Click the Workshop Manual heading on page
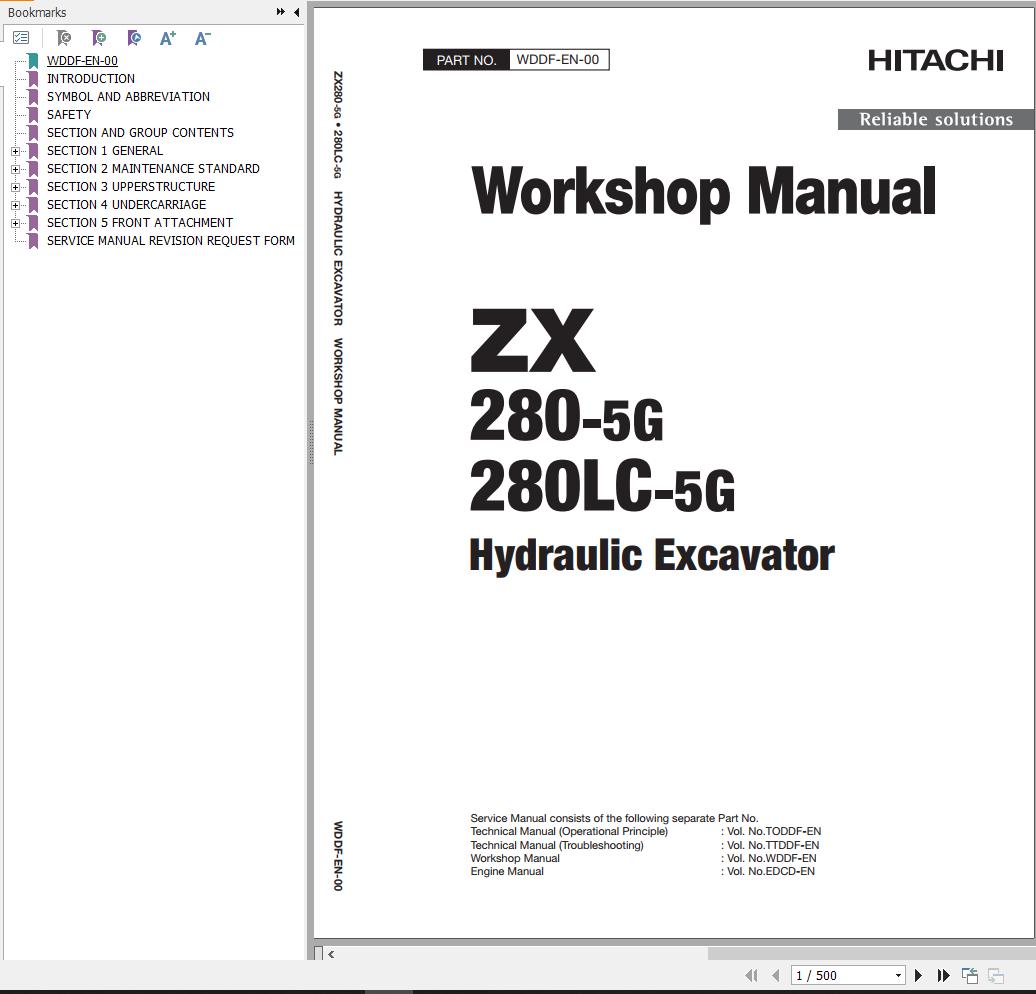The image size is (1036, 994). click(704, 192)
